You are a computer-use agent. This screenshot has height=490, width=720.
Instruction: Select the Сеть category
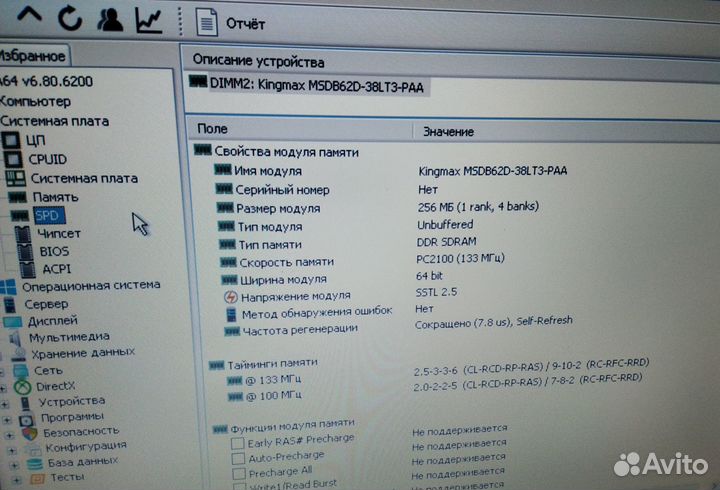coord(48,370)
